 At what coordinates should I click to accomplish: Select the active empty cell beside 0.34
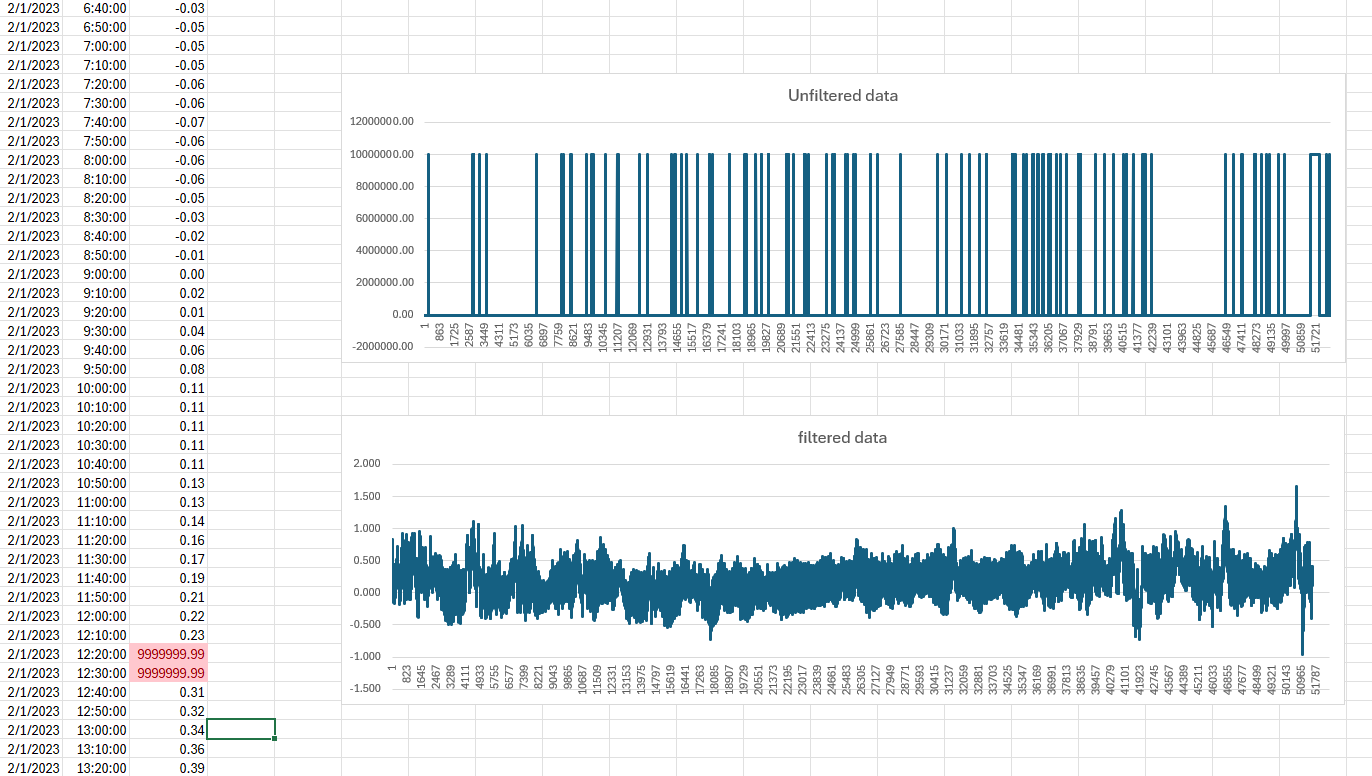pos(241,729)
